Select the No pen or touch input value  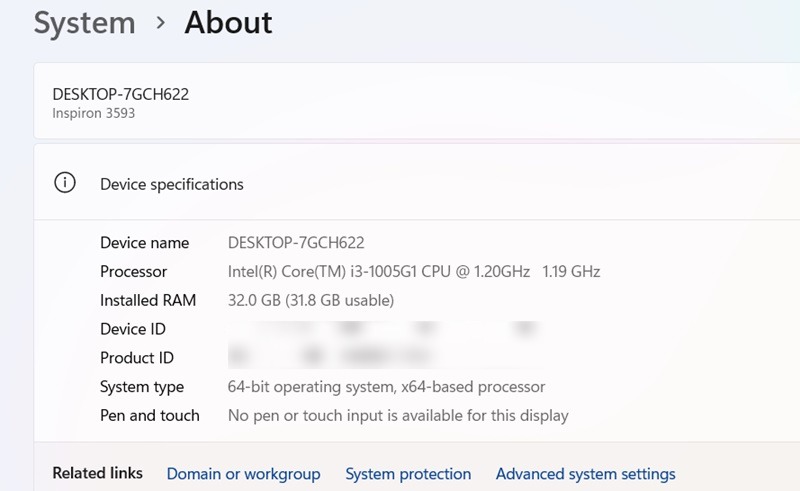398,415
